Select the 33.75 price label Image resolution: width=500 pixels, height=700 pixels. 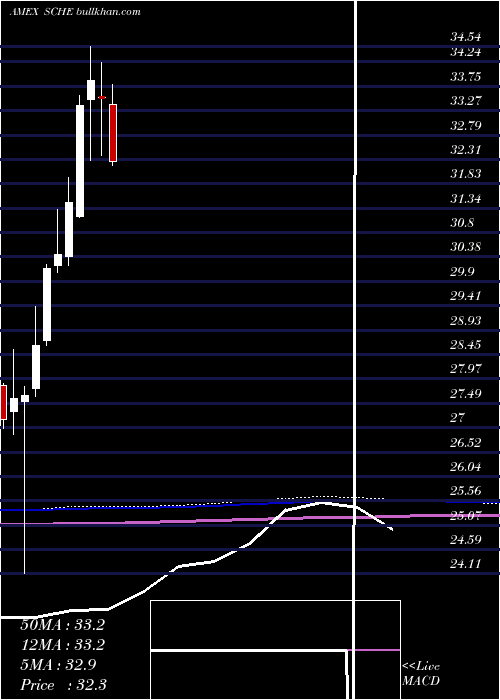tap(466, 77)
